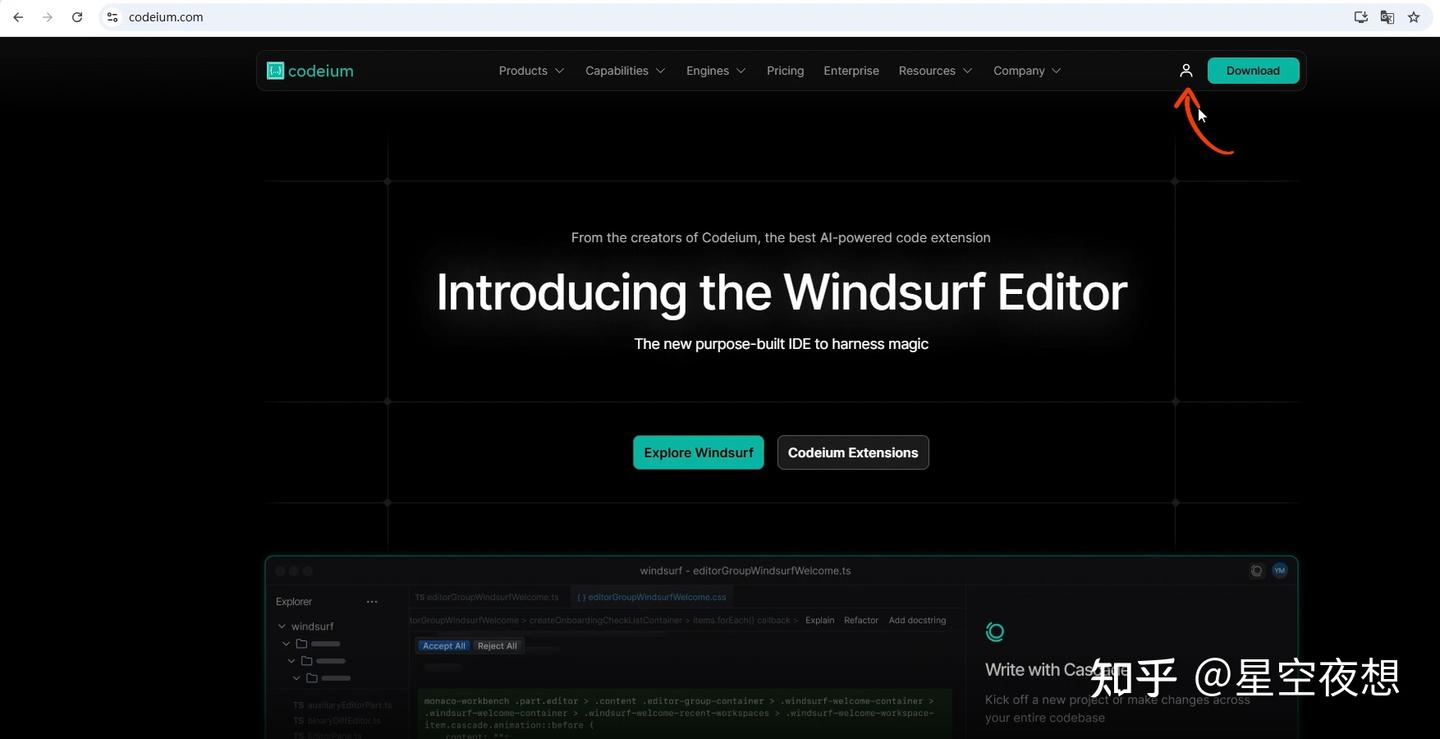This screenshot has width=1440, height=739.
Task: Select Pricing in the navigation bar
Action: 784,70
